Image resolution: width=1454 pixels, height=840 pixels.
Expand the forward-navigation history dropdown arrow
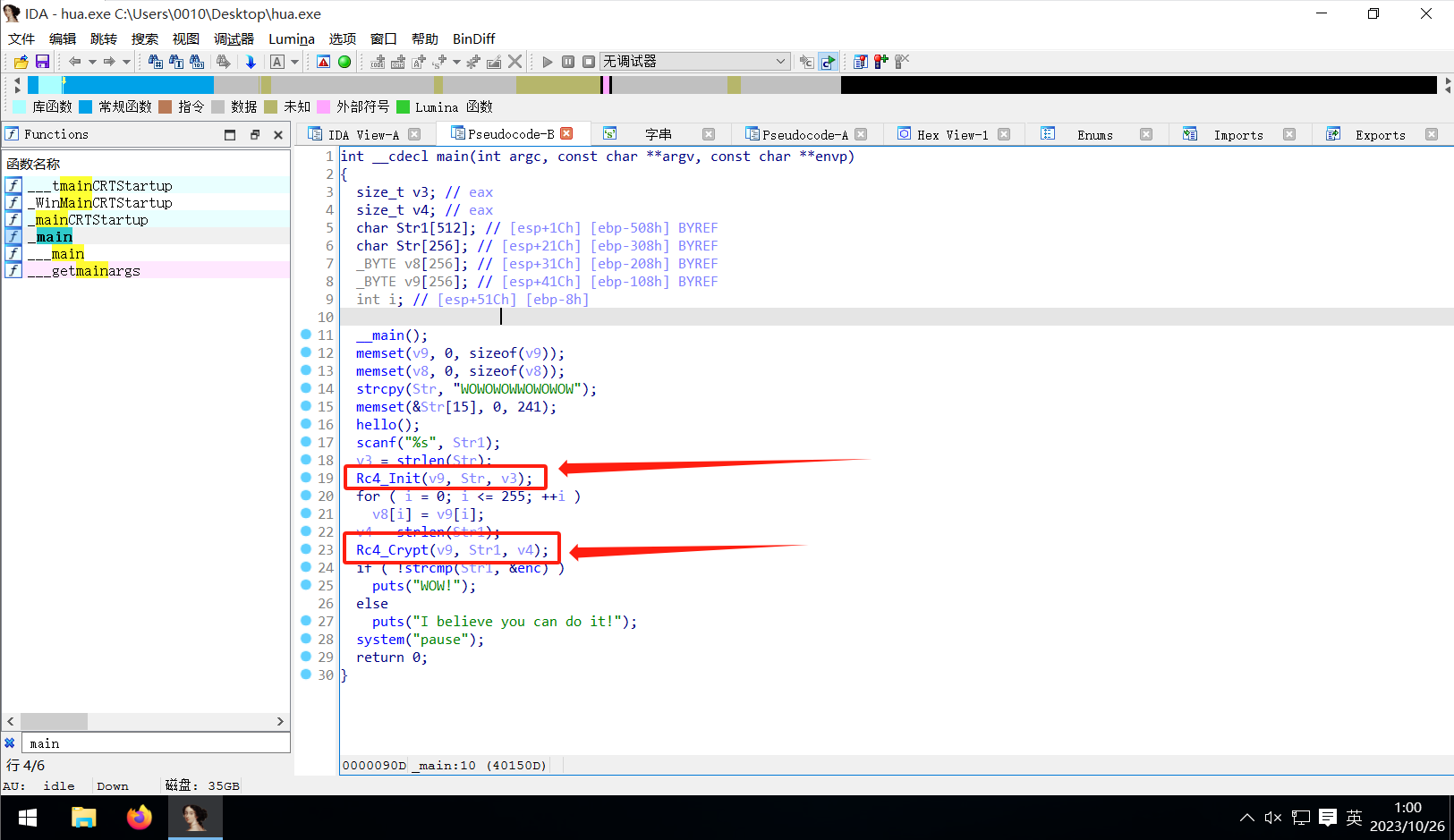[x=126, y=62]
